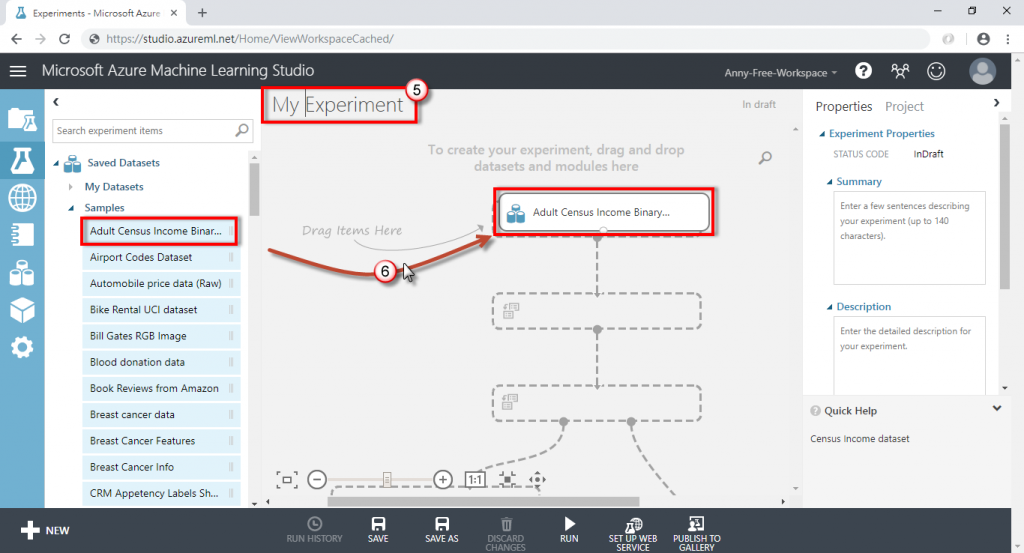
Task: Select CRM Appetency Labels dataset
Action: [x=161, y=493]
